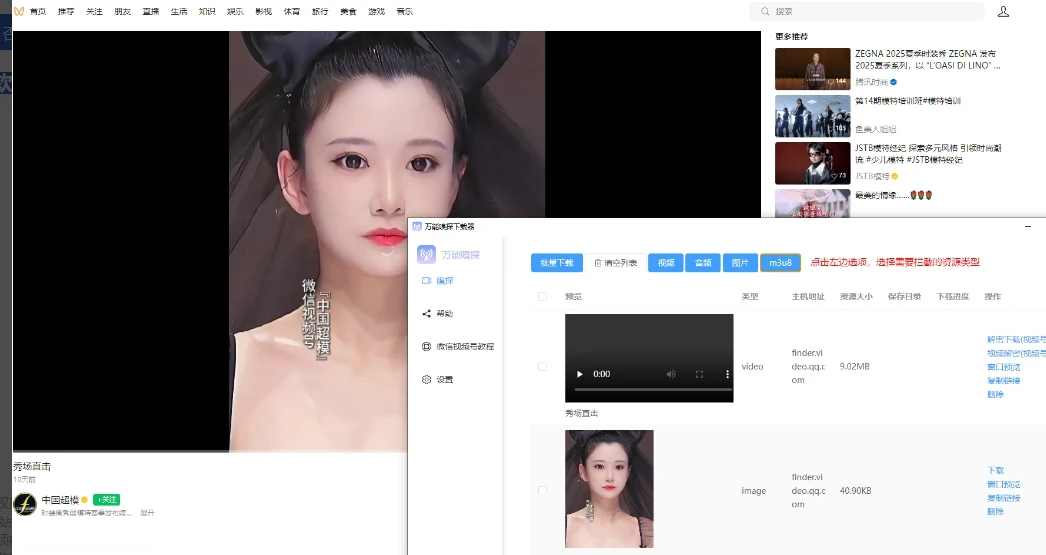Check the video row checkbox

[542, 366]
